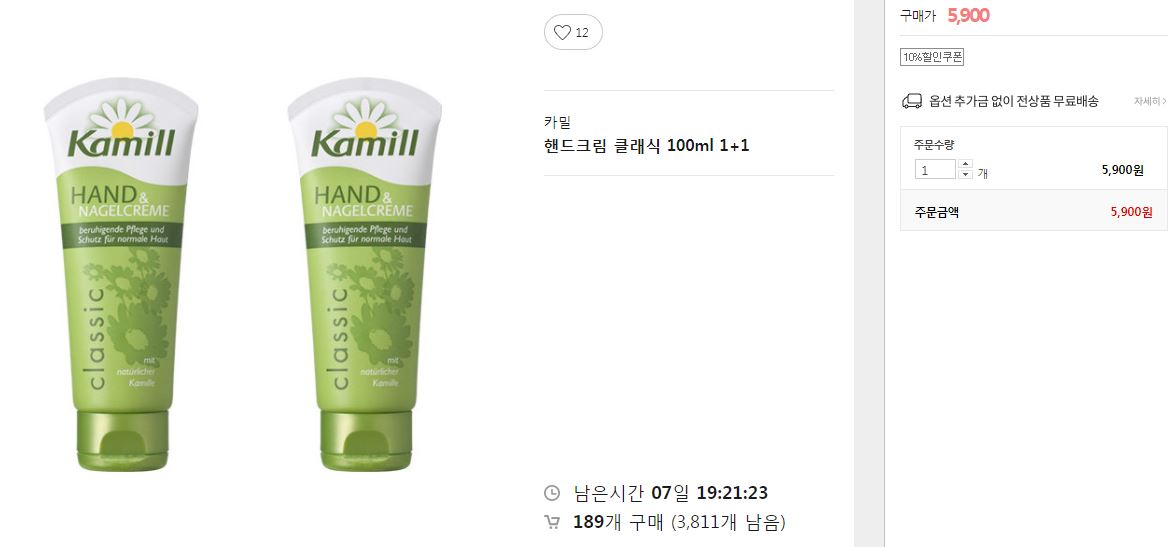Click the red 주문금액 5,900원 total

pos(1131,212)
